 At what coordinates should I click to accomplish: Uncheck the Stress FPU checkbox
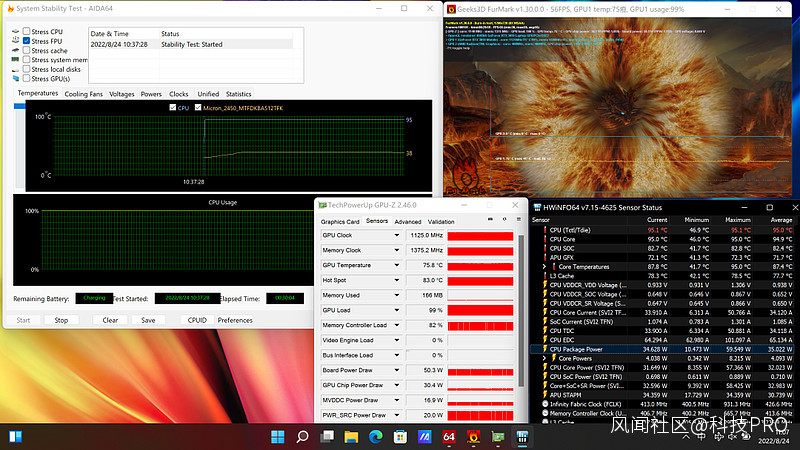(x=27, y=41)
